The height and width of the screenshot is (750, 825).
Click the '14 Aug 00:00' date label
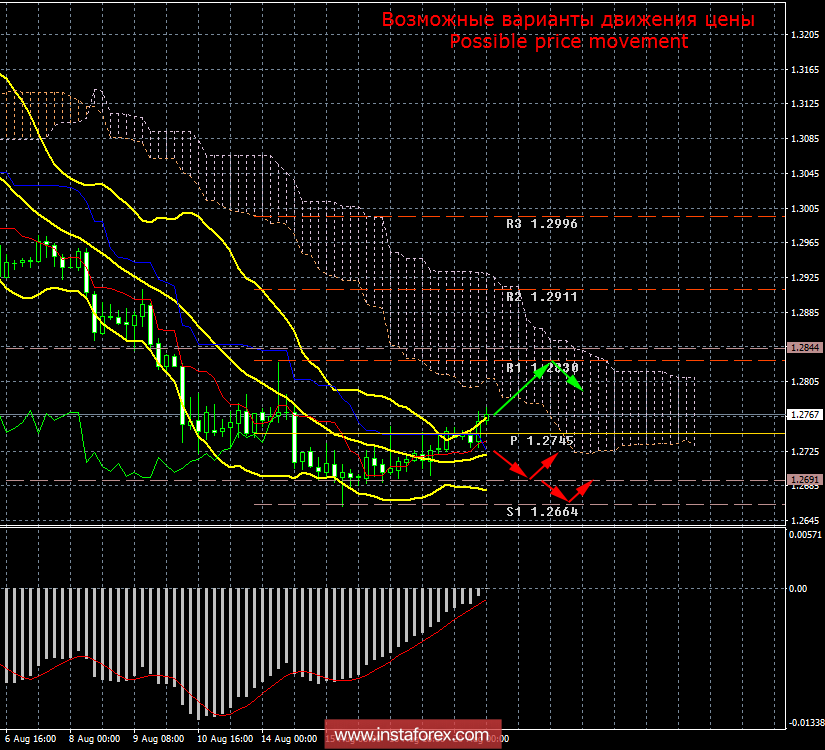[288, 740]
